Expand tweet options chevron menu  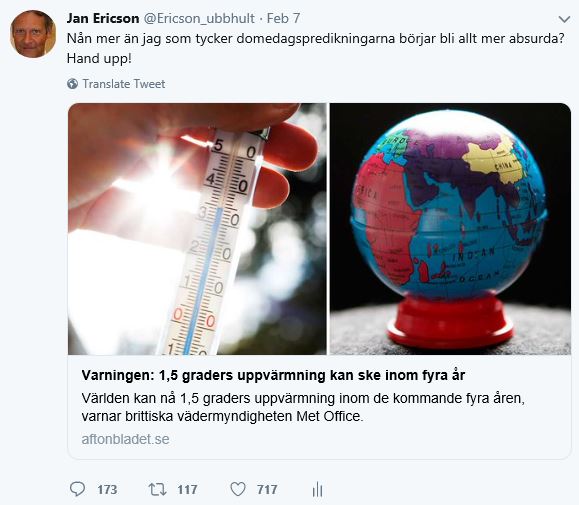(x=564, y=19)
